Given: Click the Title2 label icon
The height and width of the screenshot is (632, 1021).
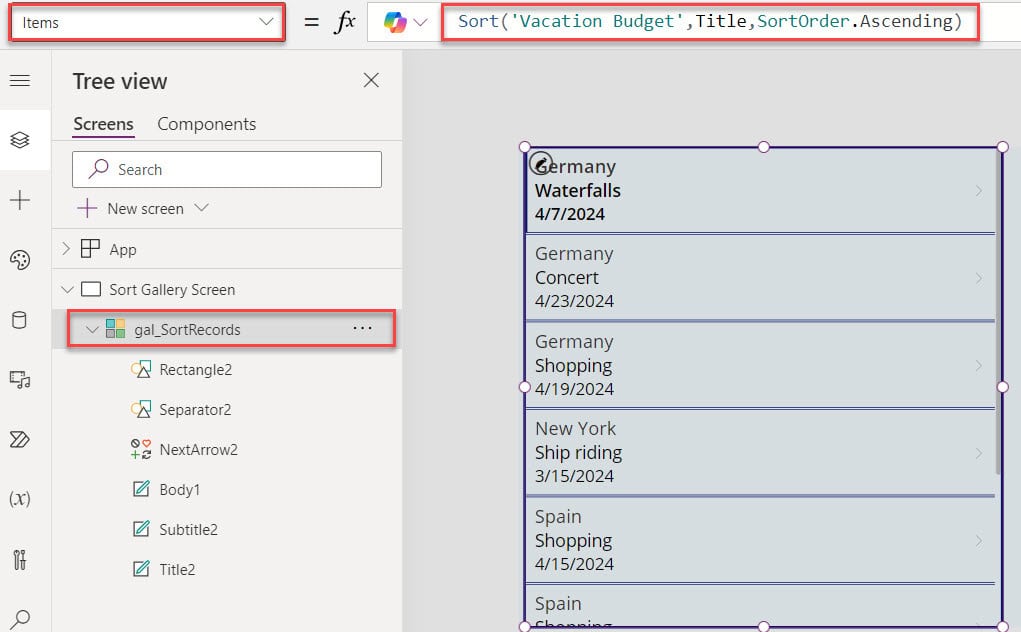Looking at the screenshot, I should point(141,569).
